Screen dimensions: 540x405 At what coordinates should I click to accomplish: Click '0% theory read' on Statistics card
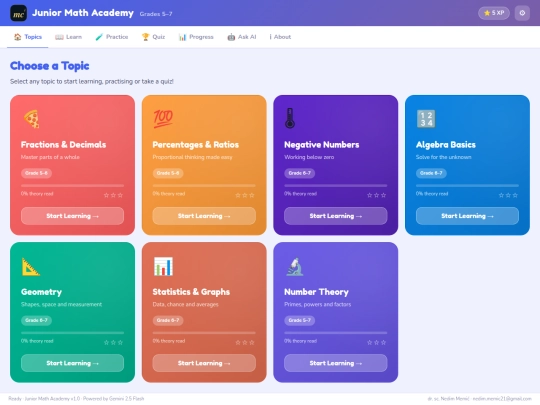[x=169, y=341]
